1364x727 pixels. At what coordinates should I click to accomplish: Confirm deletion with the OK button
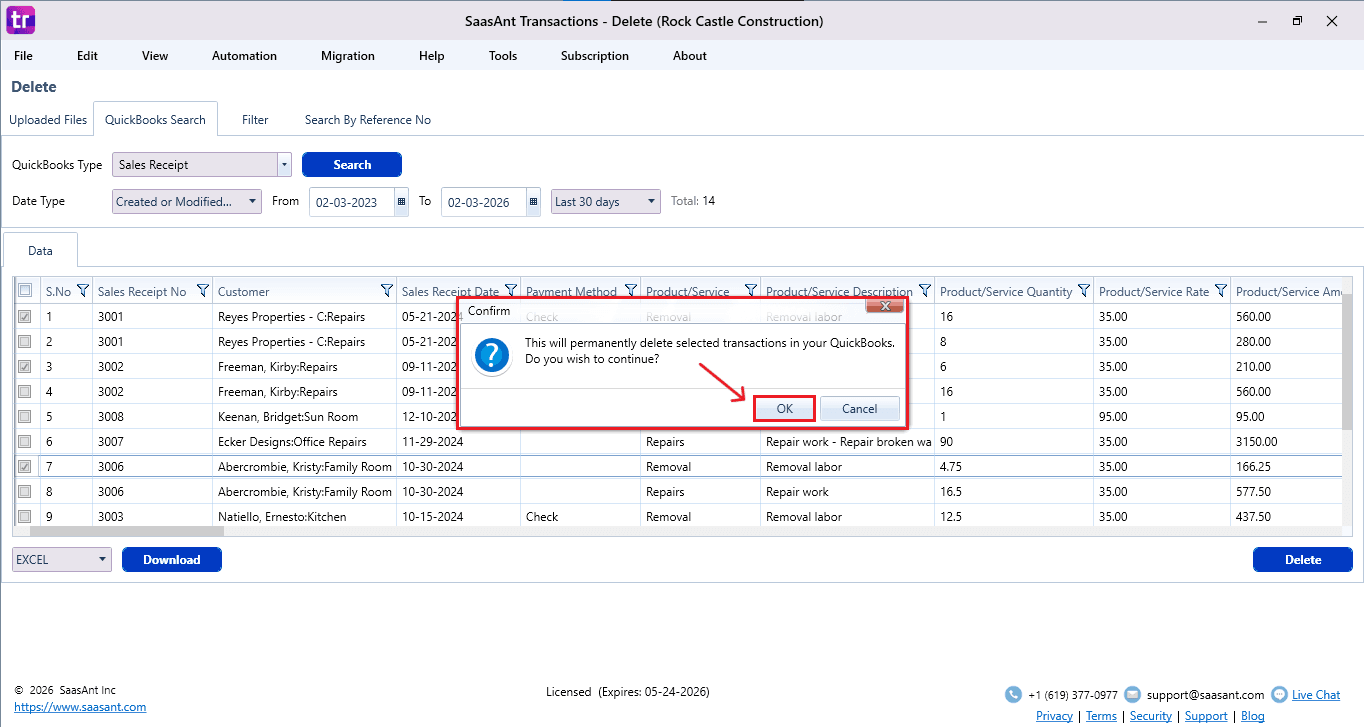coord(784,408)
